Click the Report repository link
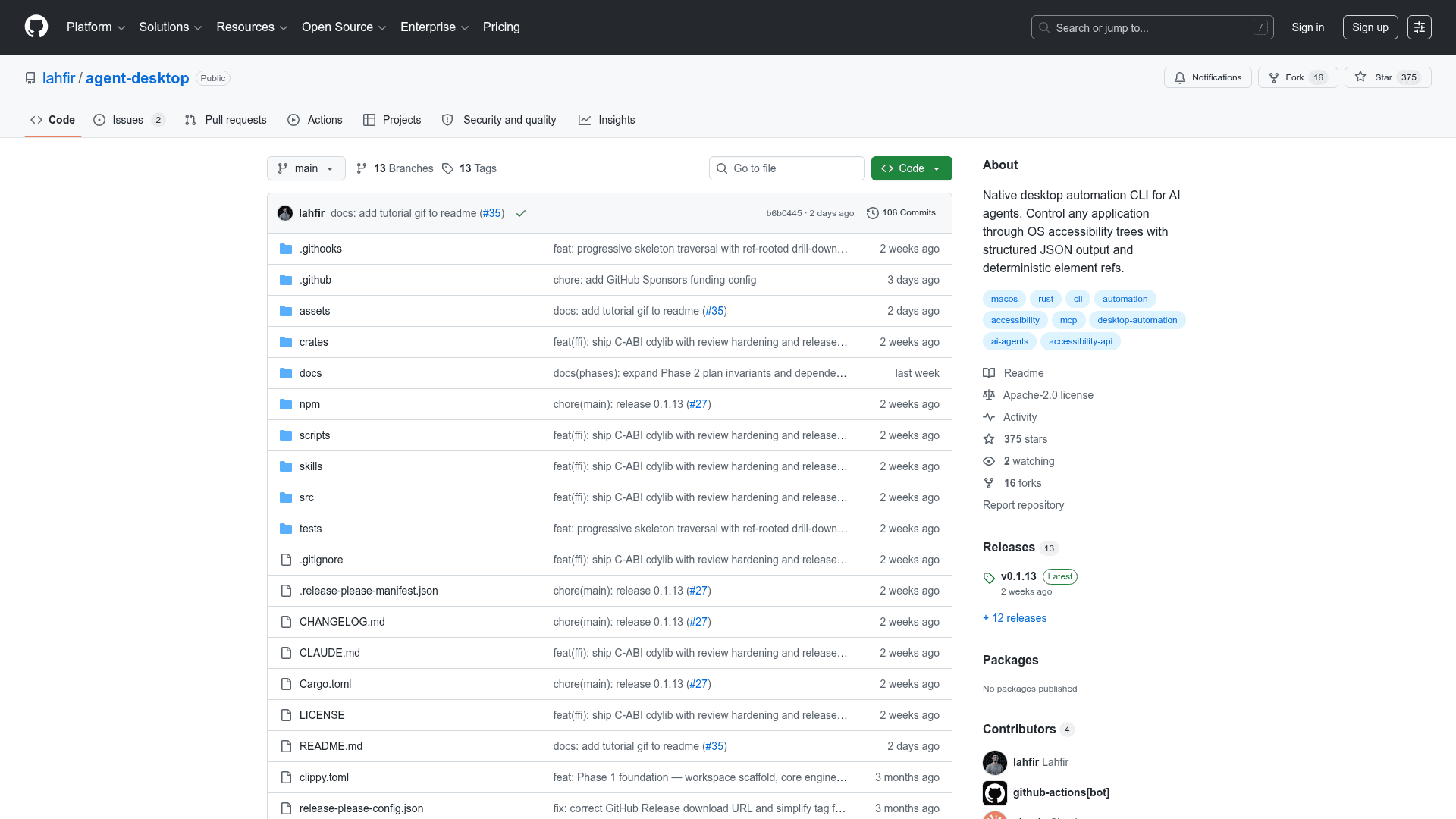Screen dimensions: 1456x819 pyautogui.click(x=1023, y=505)
